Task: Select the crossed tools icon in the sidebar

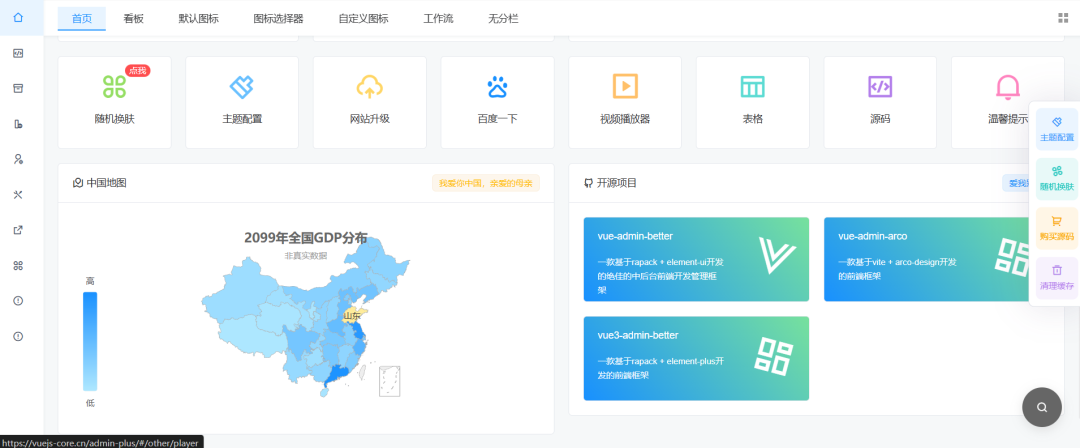Action: pos(19,194)
